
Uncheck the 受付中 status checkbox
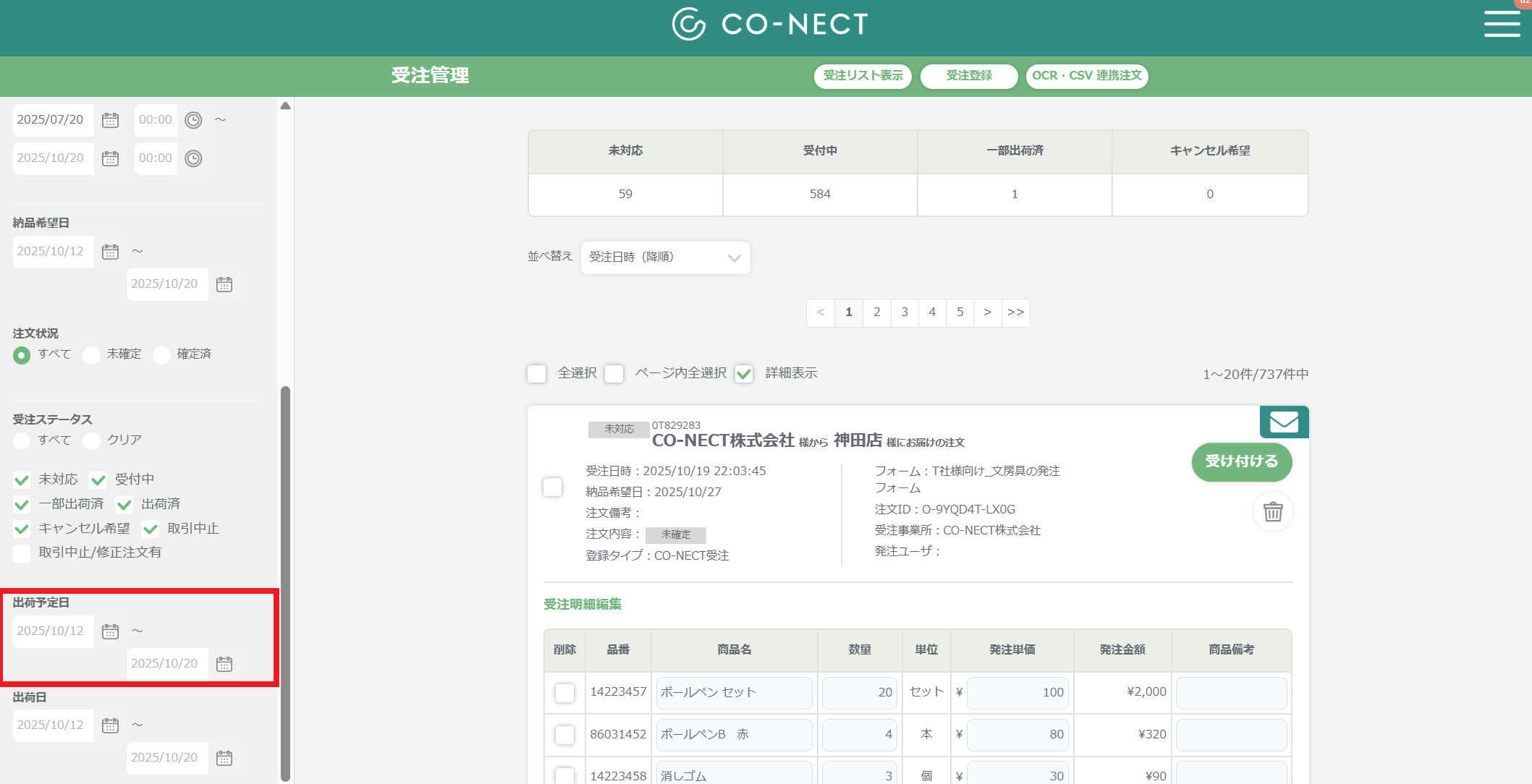[x=98, y=480]
